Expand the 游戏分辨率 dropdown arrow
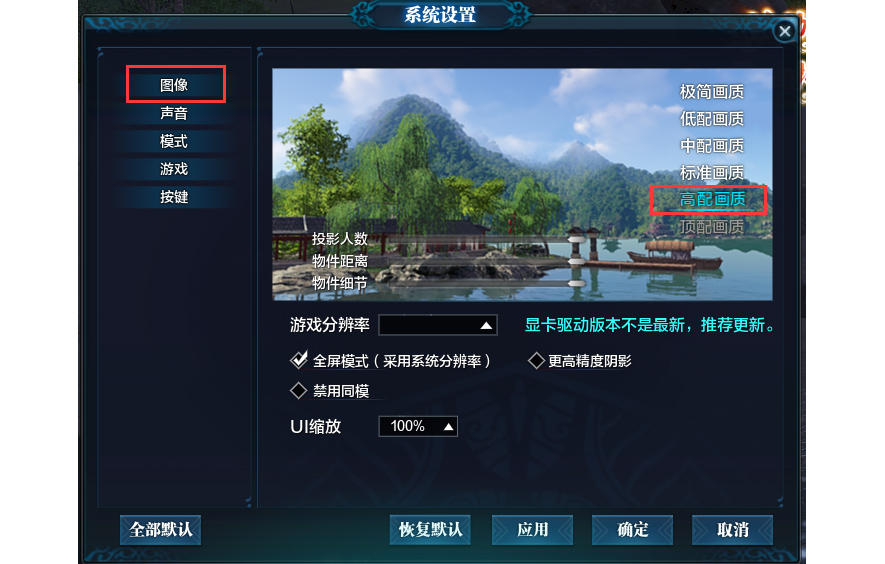Screen dimensions: 885x564 point(486,325)
